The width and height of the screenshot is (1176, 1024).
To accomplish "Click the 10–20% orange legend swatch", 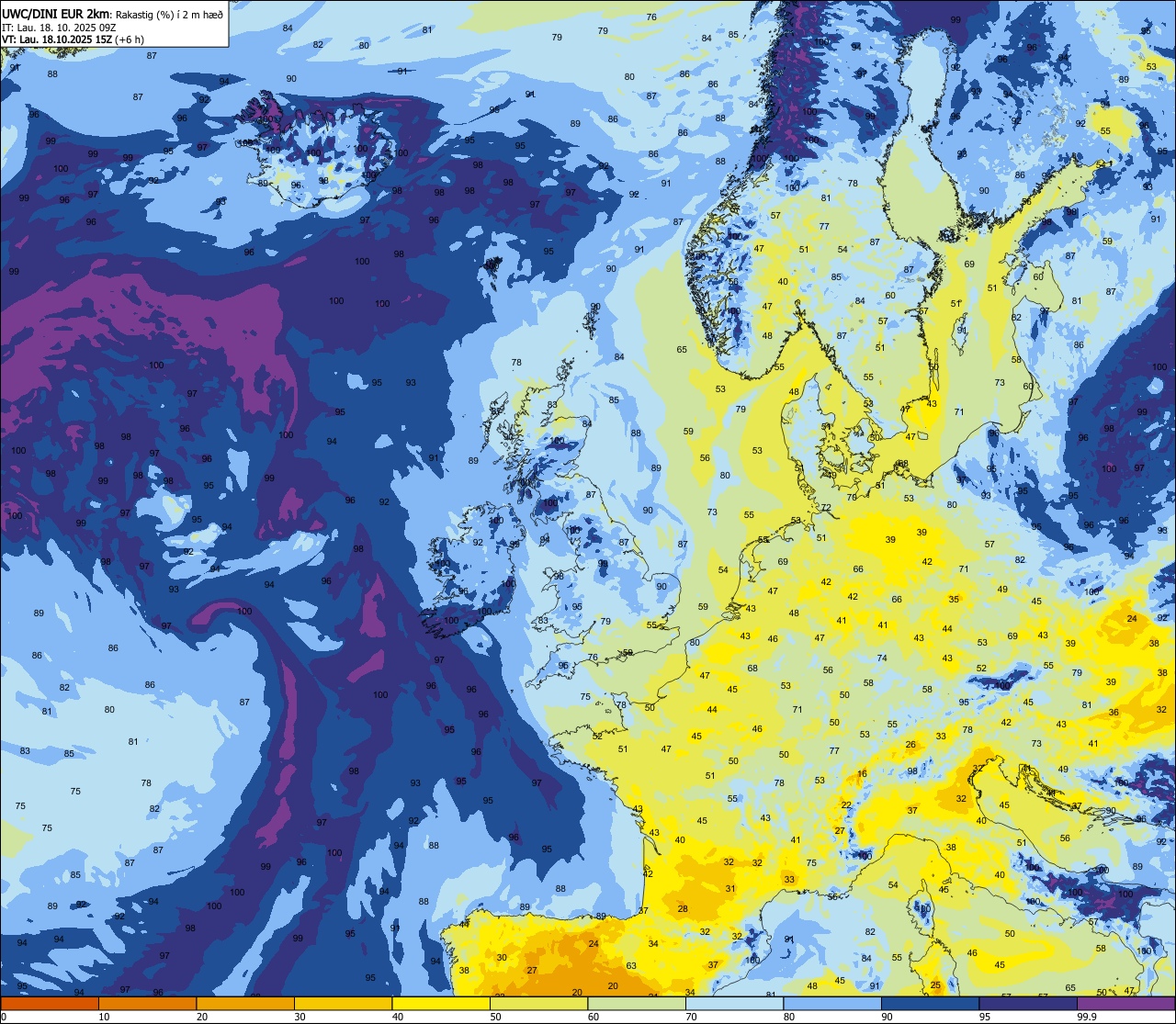I will pos(147,1003).
